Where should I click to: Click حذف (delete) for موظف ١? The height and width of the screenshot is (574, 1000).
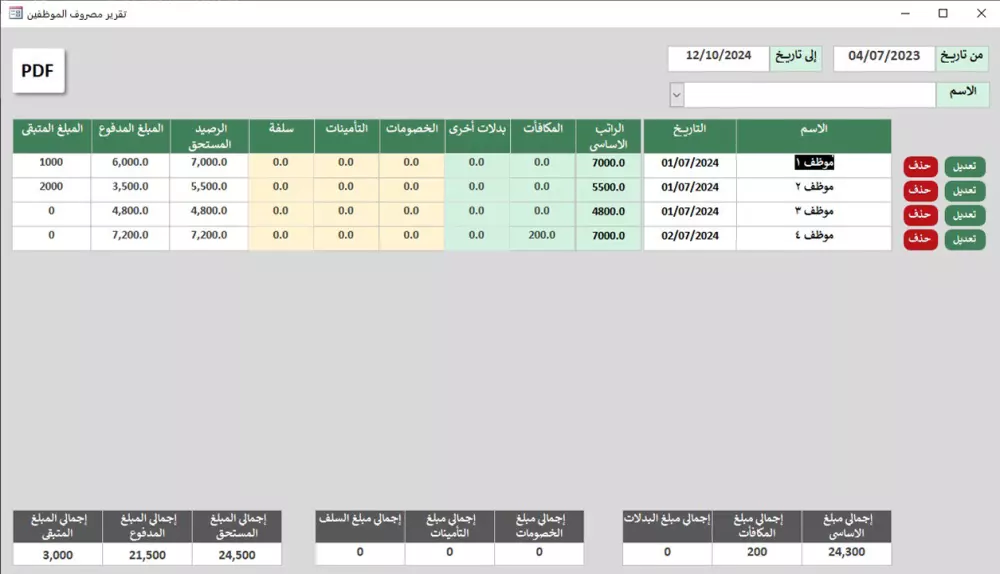pos(920,166)
